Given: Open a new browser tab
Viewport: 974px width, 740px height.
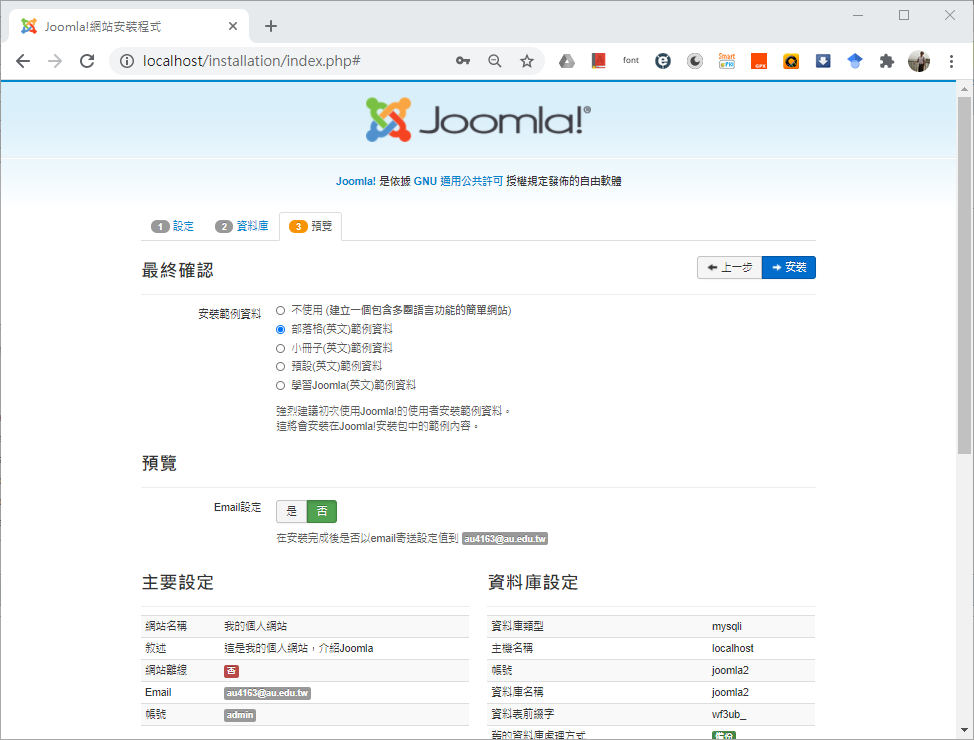Looking at the screenshot, I should [271, 26].
